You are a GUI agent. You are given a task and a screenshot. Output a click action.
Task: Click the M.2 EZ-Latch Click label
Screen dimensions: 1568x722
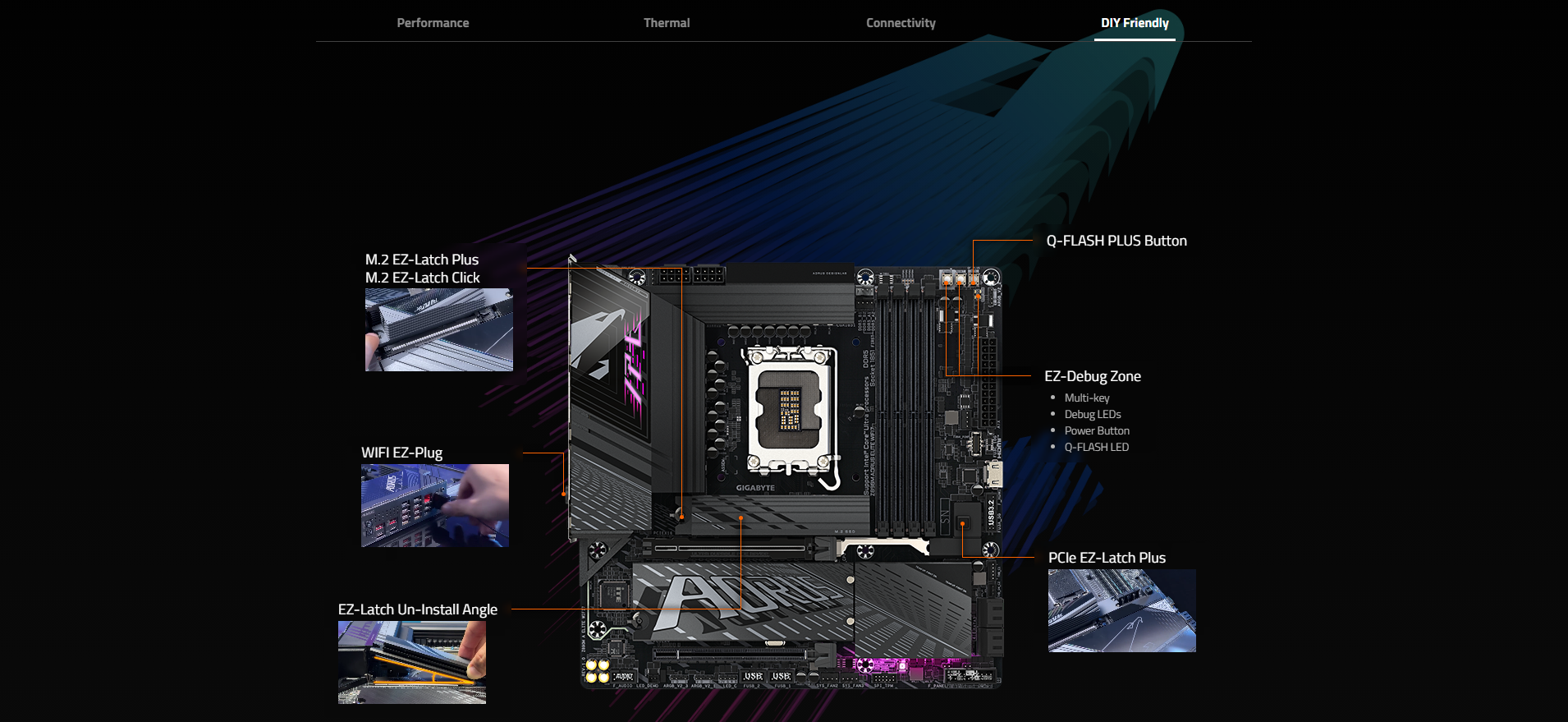click(423, 278)
